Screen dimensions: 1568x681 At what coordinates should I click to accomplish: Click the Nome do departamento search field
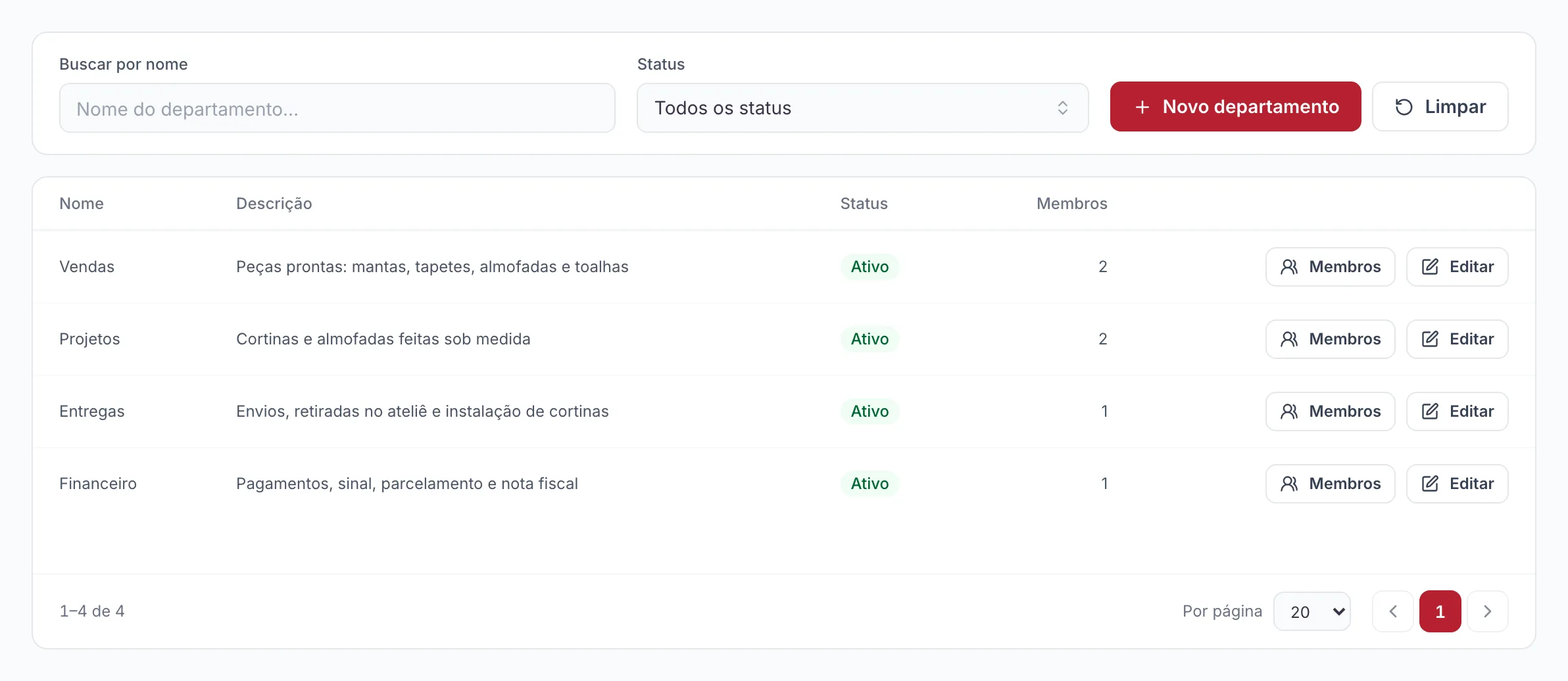click(337, 108)
